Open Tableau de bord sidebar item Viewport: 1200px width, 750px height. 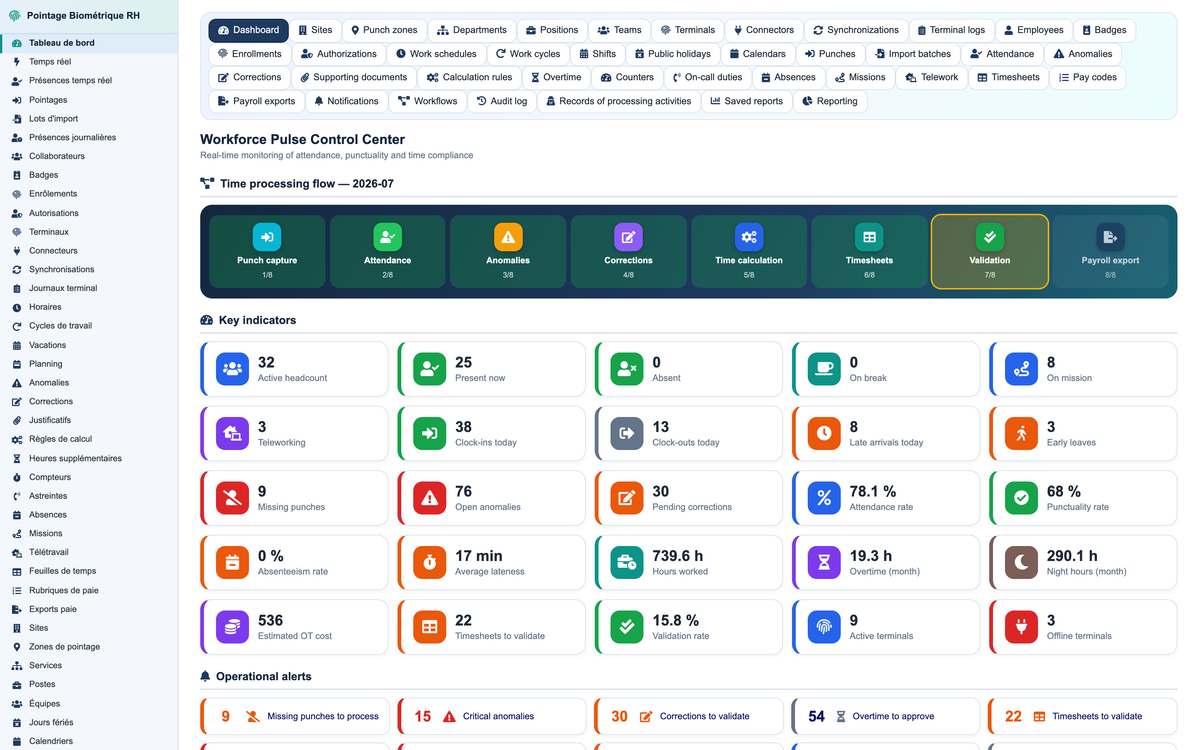[89, 43]
